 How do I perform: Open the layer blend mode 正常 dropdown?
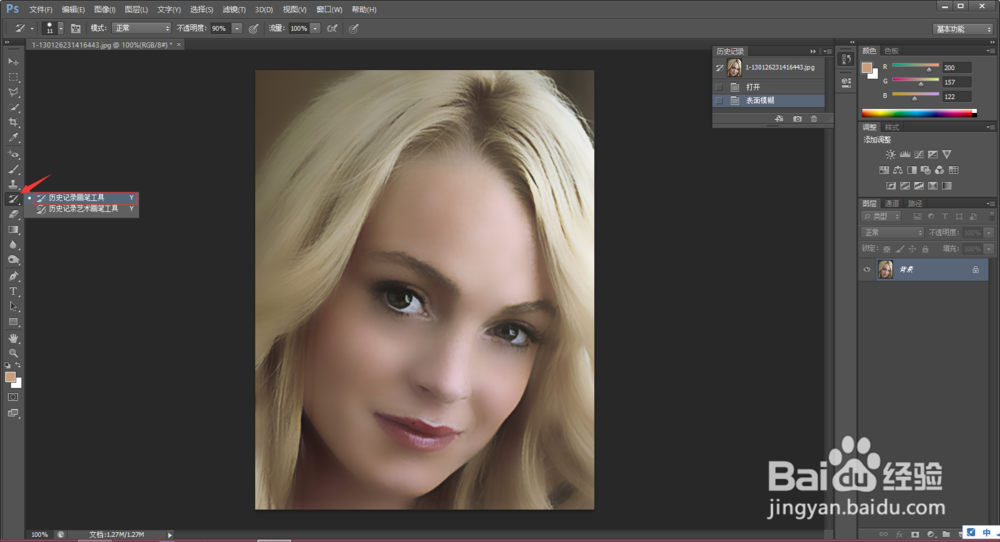892,233
